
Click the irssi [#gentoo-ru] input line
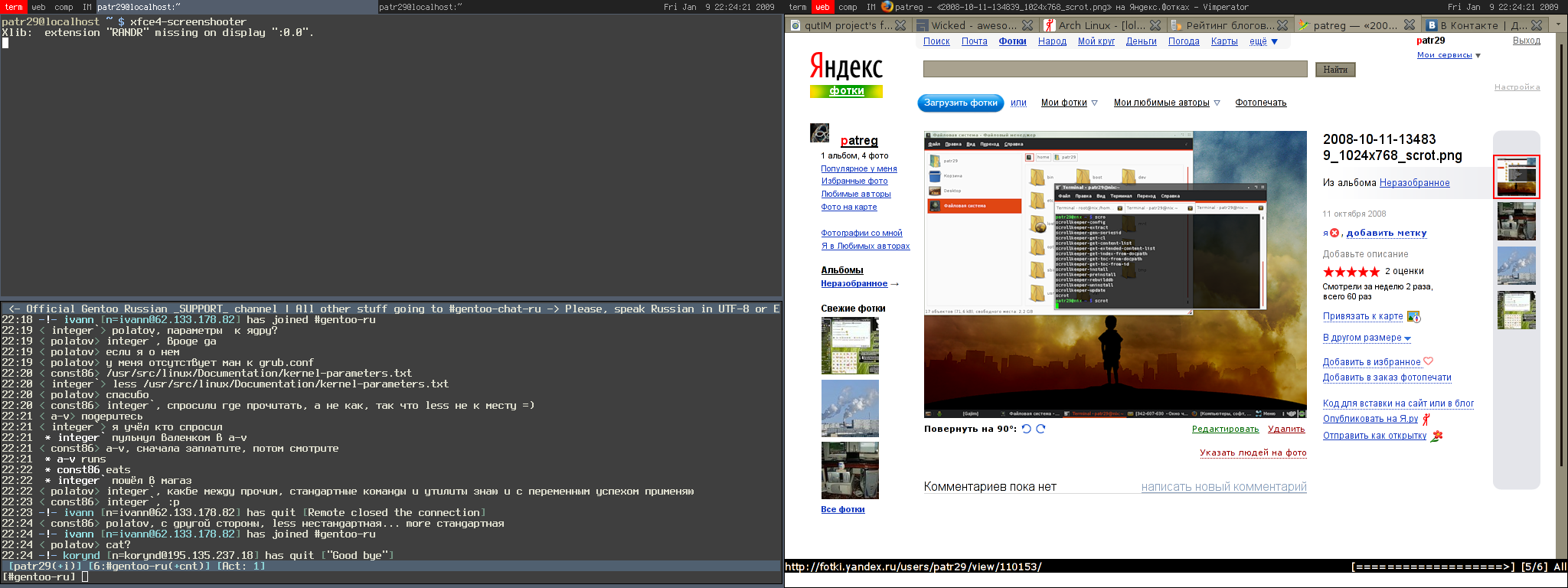coord(390,577)
